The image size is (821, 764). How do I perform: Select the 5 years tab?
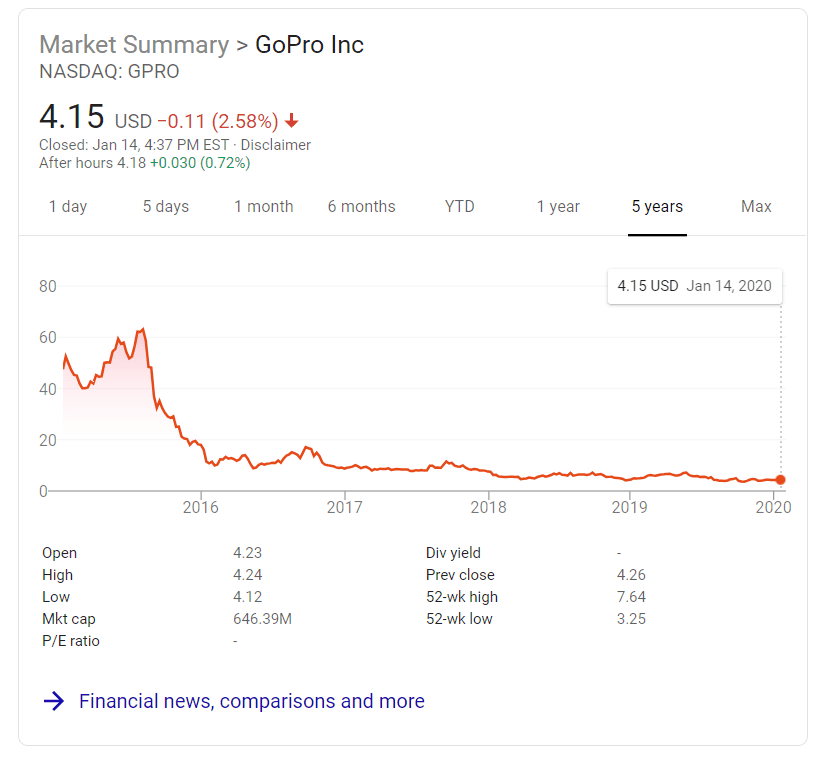[657, 207]
